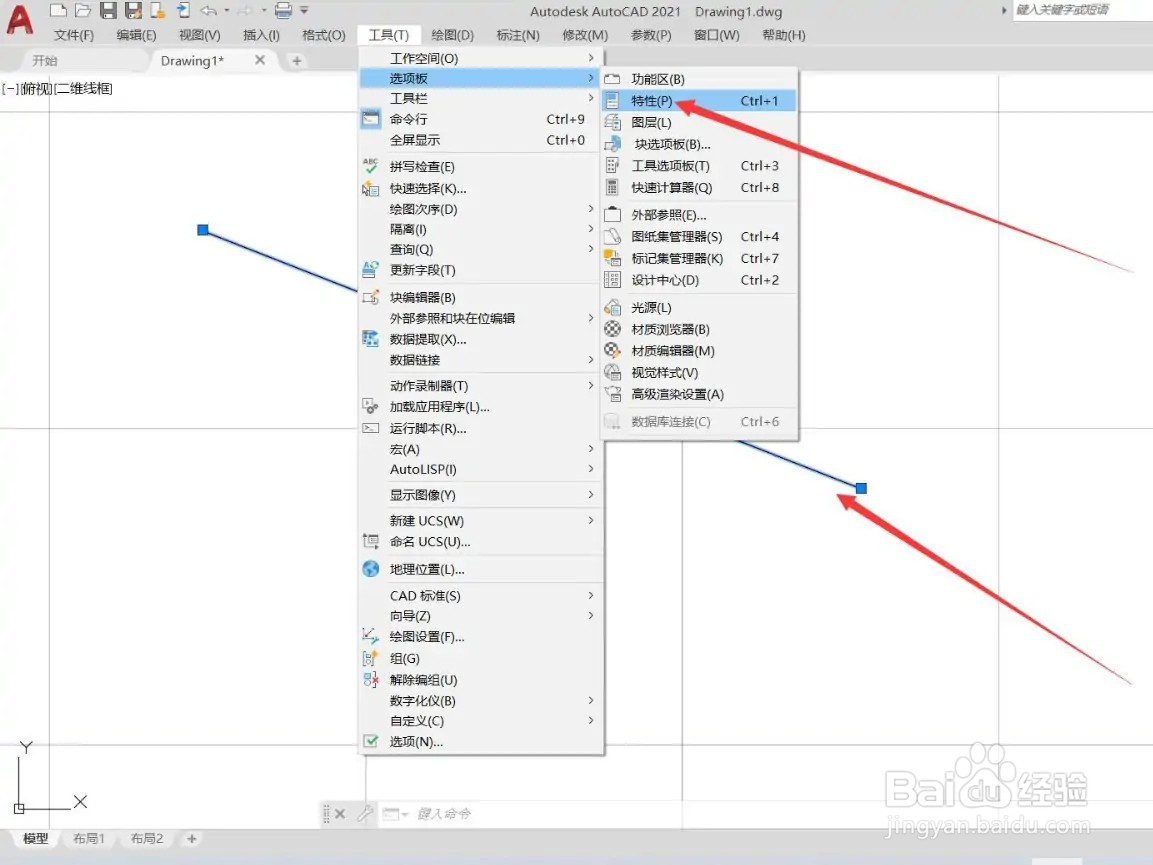
Task: Open 材质浏览器(B) materials browser
Action: pyautogui.click(x=699, y=329)
